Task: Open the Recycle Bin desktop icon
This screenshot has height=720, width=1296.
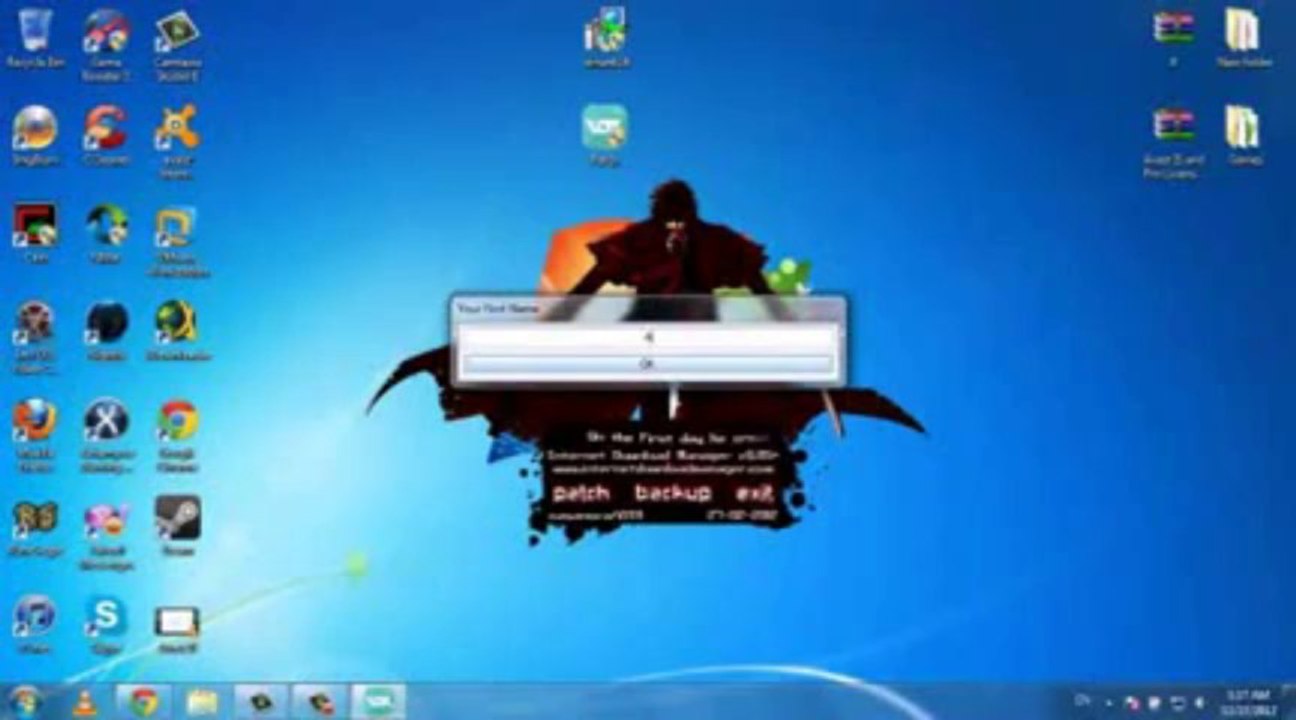Action: tap(35, 38)
